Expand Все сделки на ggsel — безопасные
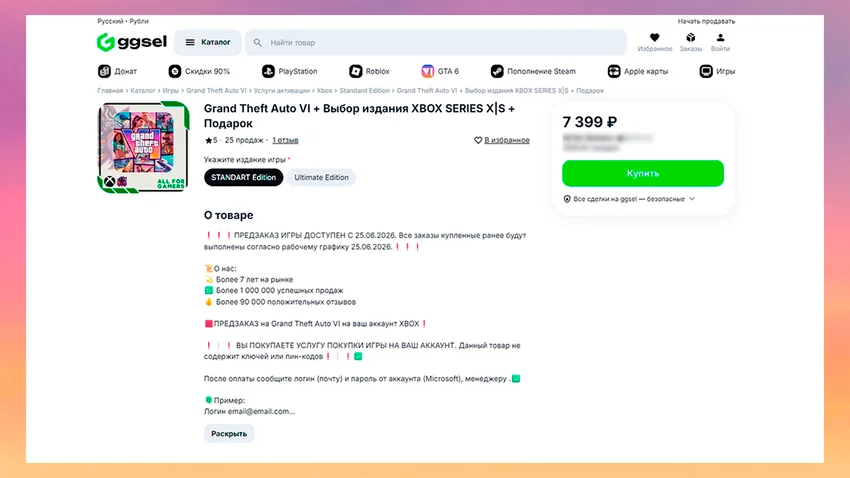 coord(629,199)
